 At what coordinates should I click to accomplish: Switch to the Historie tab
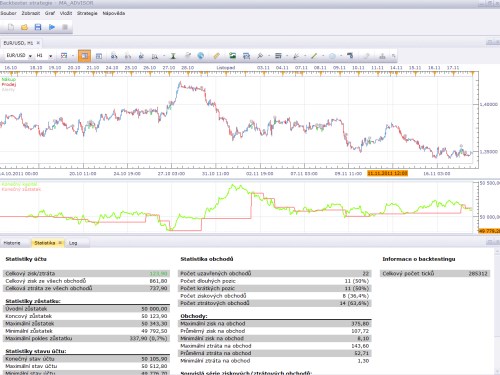click(x=12, y=243)
